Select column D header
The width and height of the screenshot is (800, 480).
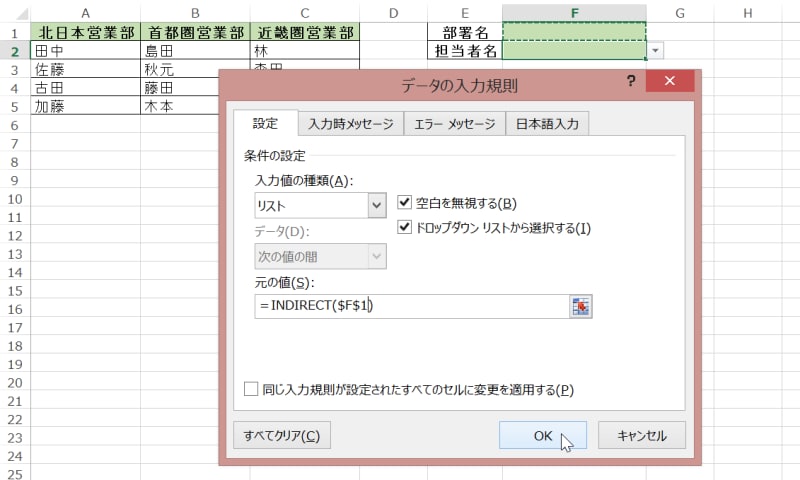point(393,13)
